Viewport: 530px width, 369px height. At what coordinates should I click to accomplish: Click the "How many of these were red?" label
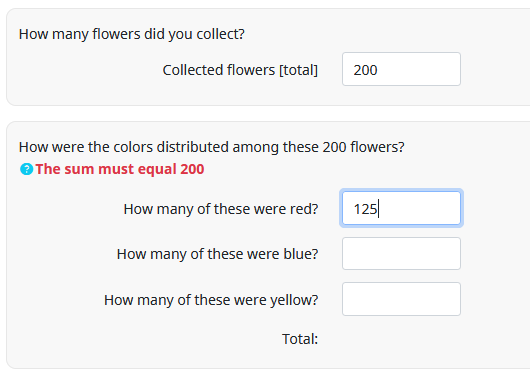coord(221,209)
